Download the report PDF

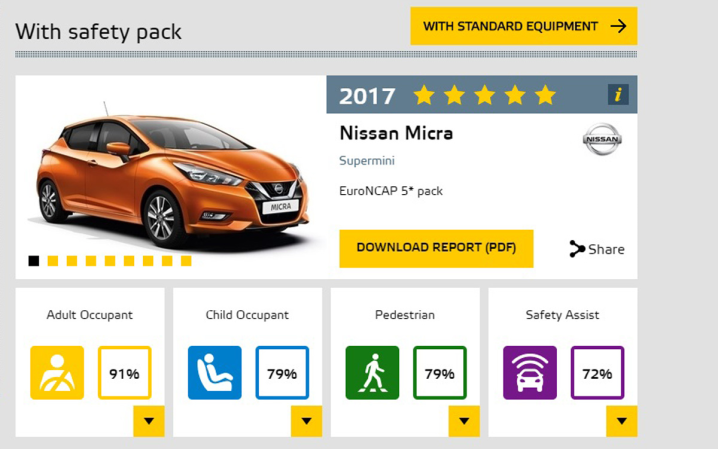coord(436,249)
